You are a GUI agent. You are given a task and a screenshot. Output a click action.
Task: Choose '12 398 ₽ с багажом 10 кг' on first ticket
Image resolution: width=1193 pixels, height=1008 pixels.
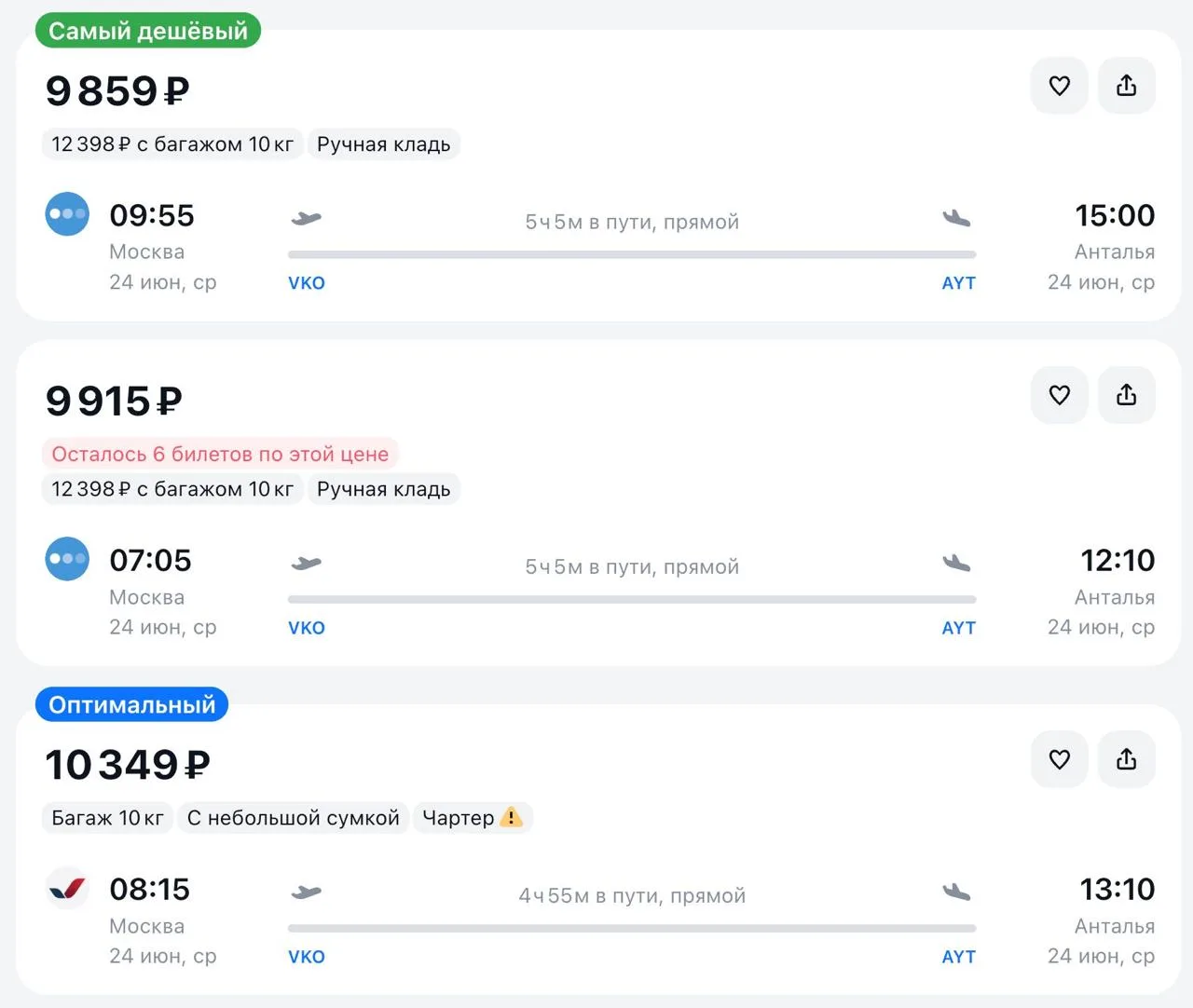(x=172, y=144)
